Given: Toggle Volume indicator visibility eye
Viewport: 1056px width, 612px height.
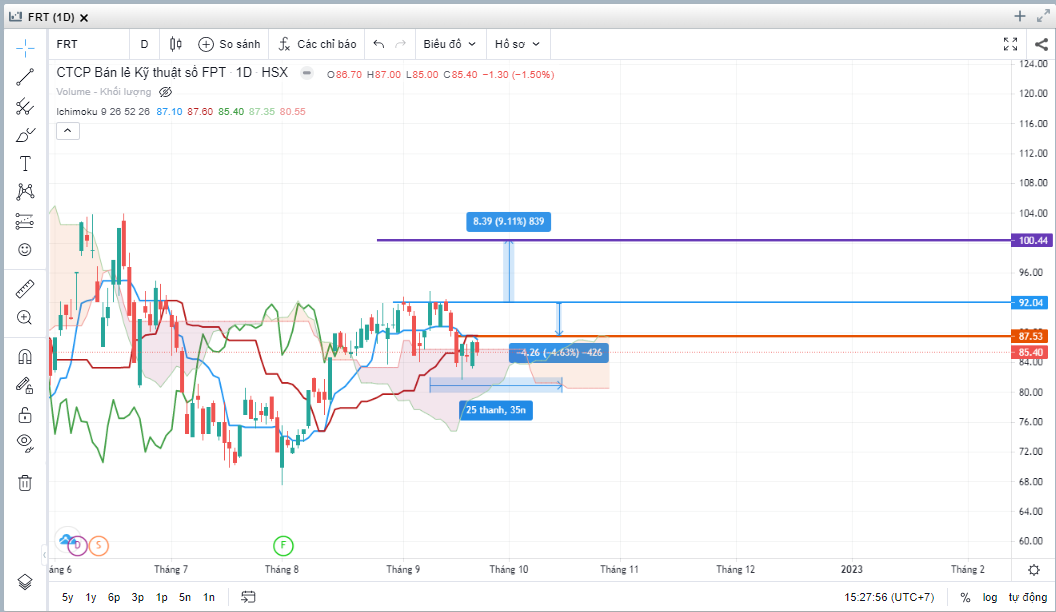Looking at the screenshot, I should (166, 91).
